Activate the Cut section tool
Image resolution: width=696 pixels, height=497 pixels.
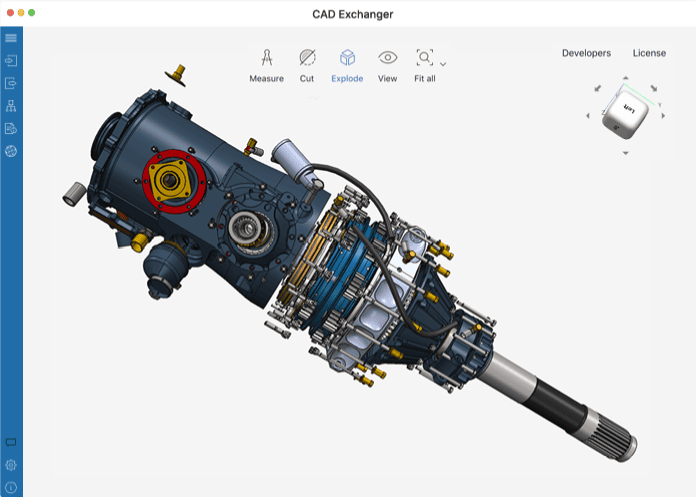point(307,66)
